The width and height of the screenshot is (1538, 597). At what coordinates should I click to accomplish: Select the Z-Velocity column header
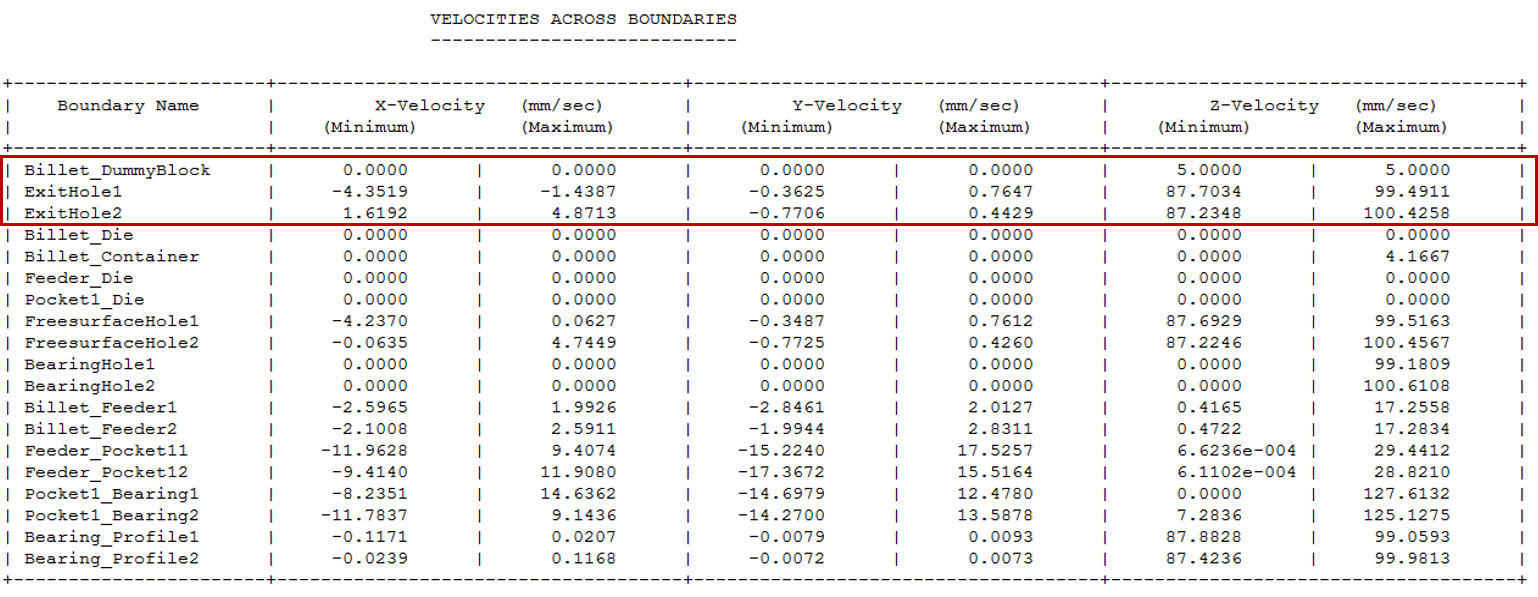(1263, 106)
